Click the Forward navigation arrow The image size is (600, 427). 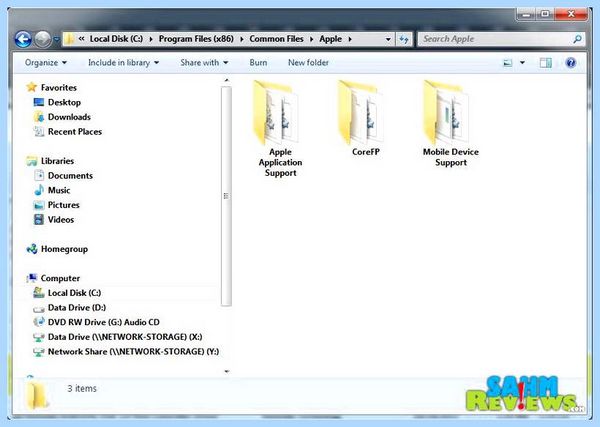43,39
